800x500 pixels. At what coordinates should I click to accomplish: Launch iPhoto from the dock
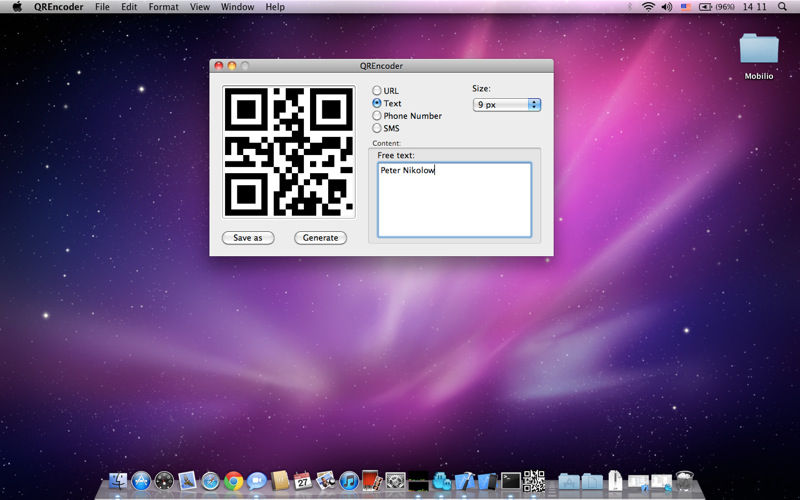[x=326, y=481]
